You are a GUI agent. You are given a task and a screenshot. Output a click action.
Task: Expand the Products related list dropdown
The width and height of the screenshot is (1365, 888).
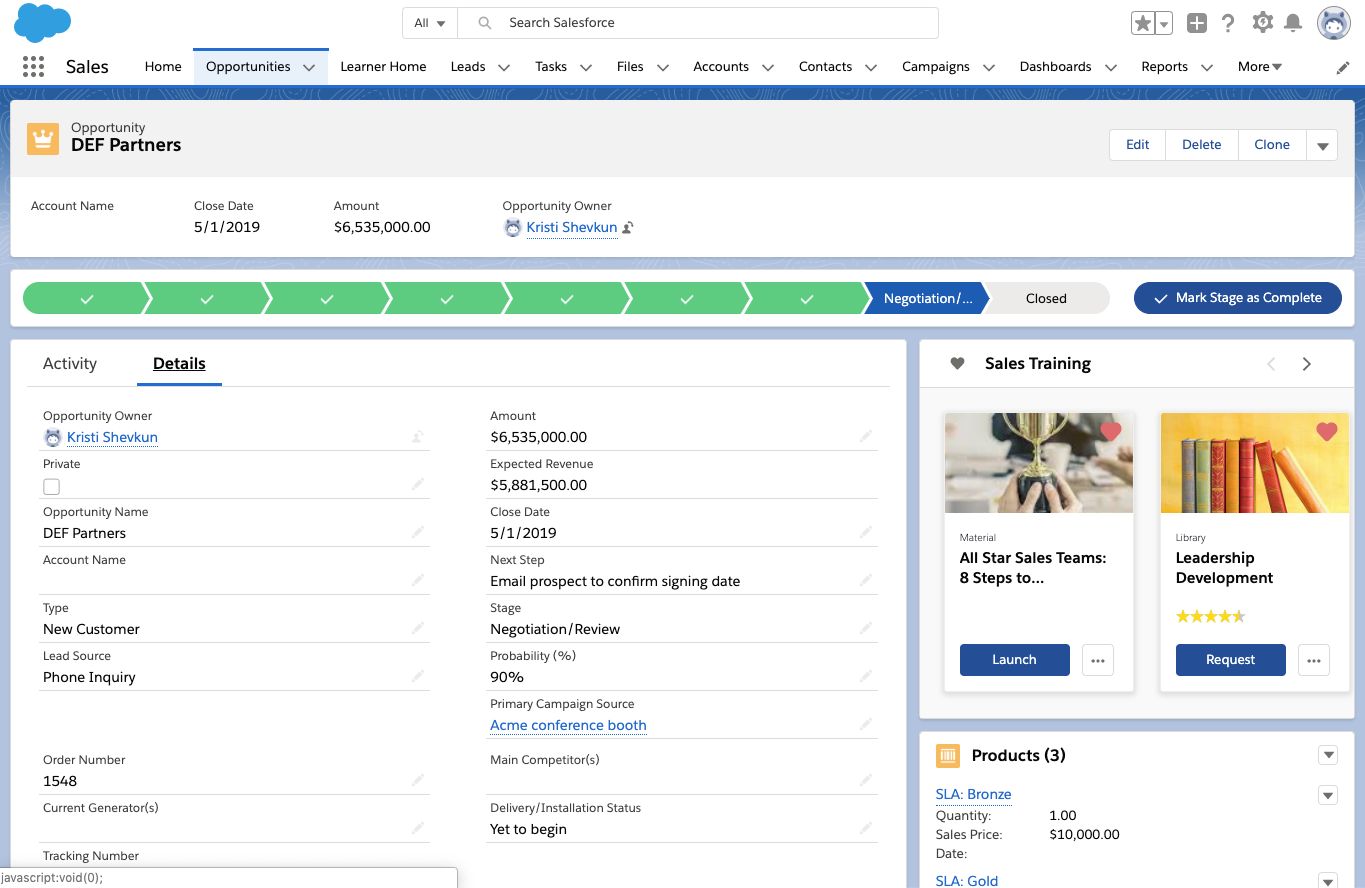coord(1328,755)
